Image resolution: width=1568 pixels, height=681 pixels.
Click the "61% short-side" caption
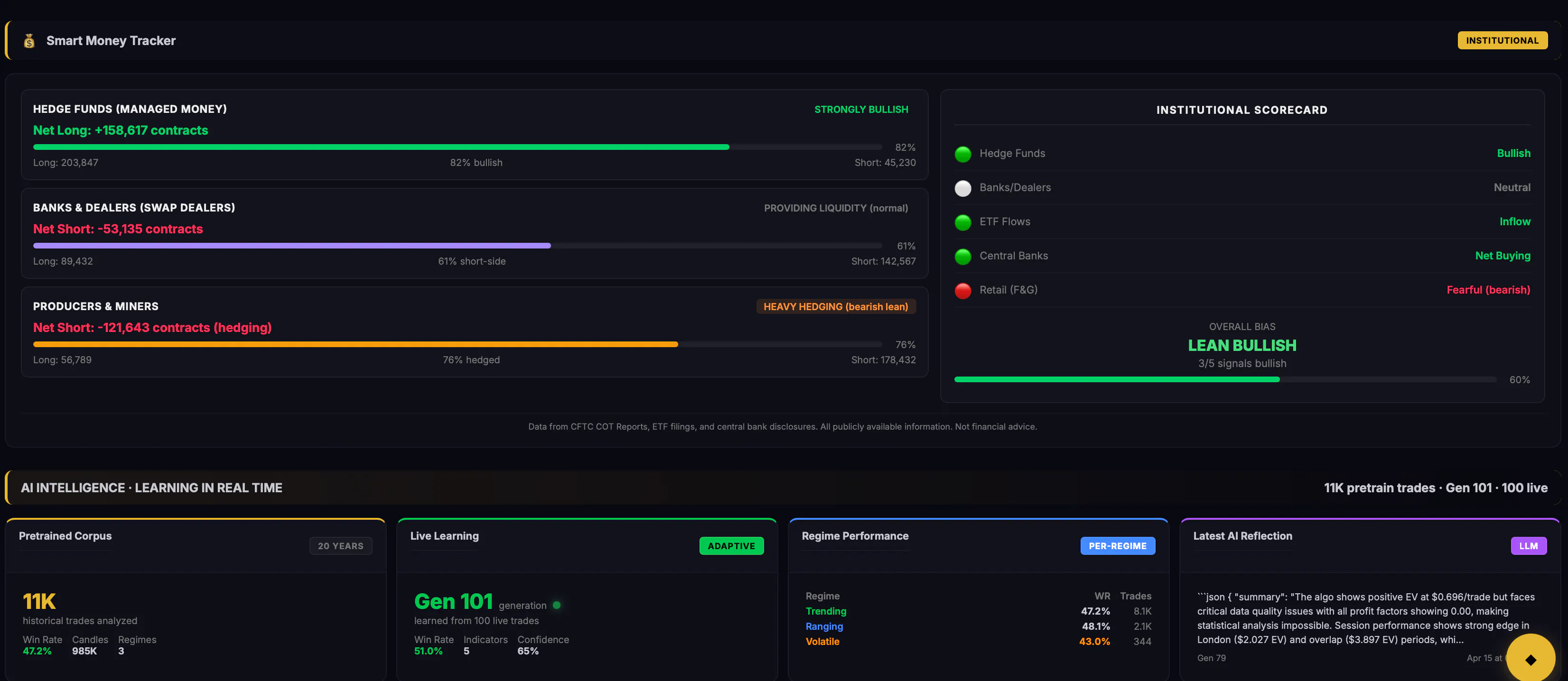472,261
